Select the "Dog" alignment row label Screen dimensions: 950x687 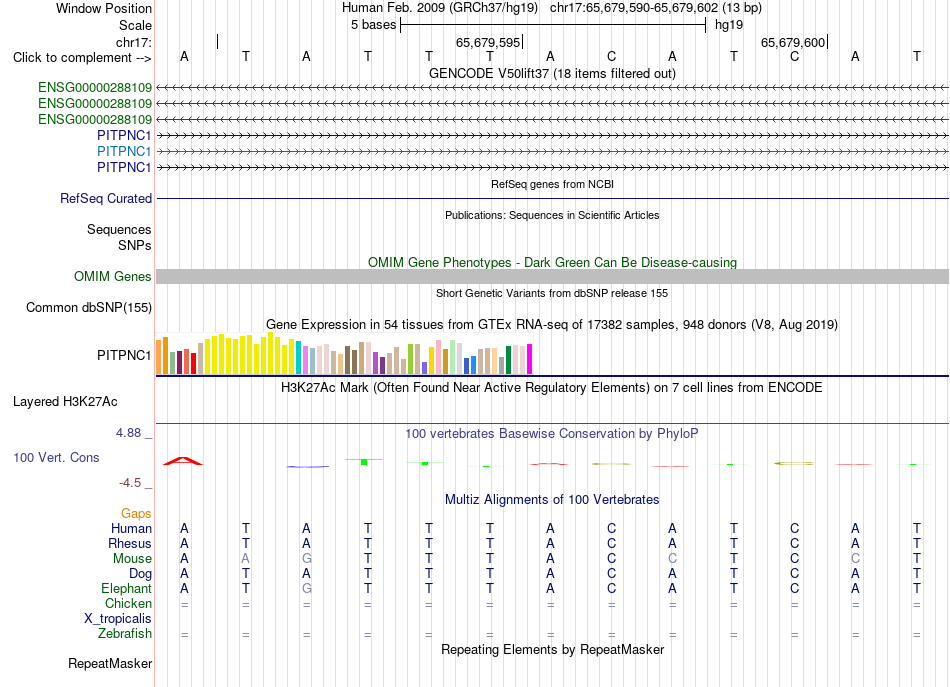[140, 573]
